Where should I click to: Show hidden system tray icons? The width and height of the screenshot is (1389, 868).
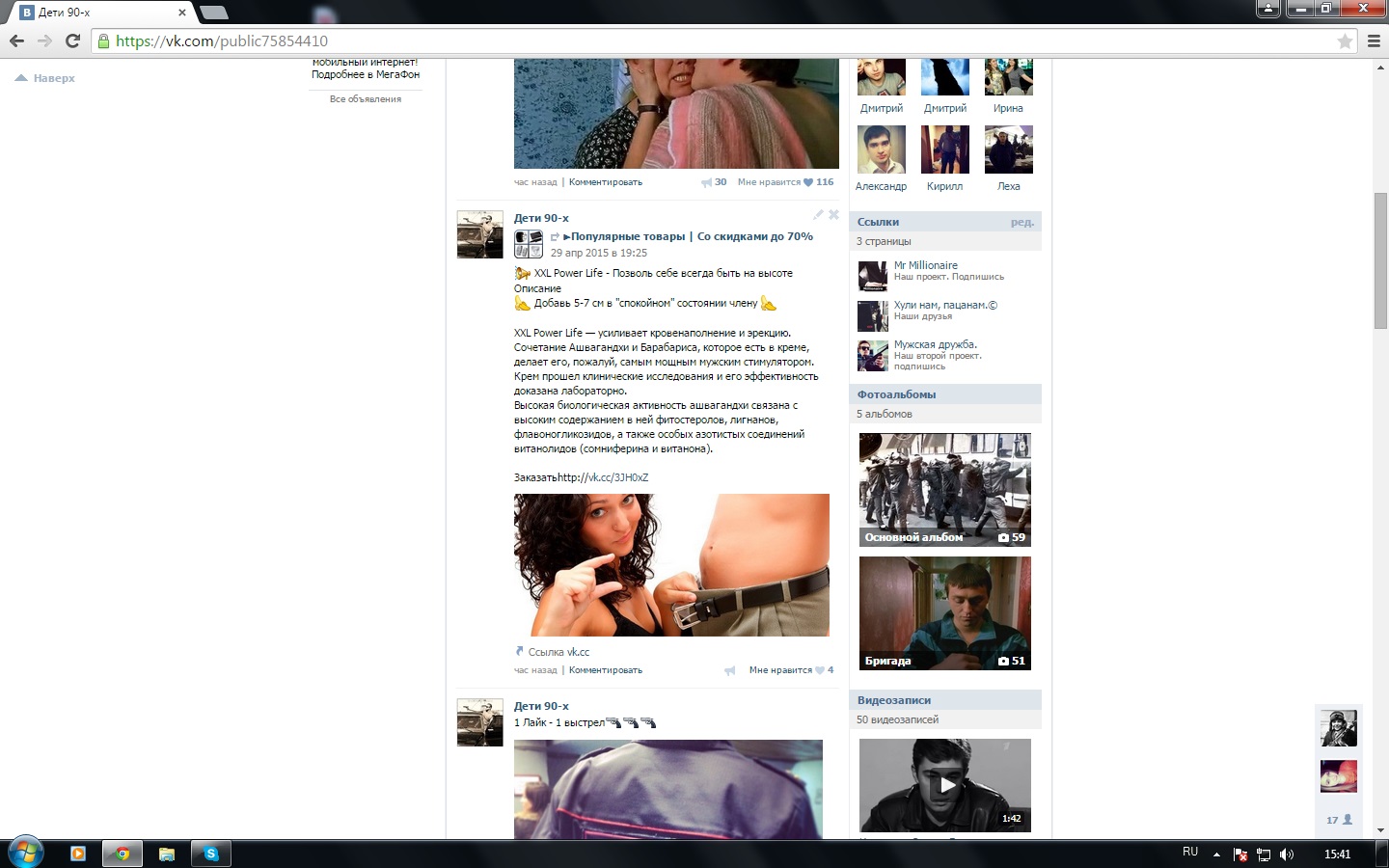coord(1216,854)
